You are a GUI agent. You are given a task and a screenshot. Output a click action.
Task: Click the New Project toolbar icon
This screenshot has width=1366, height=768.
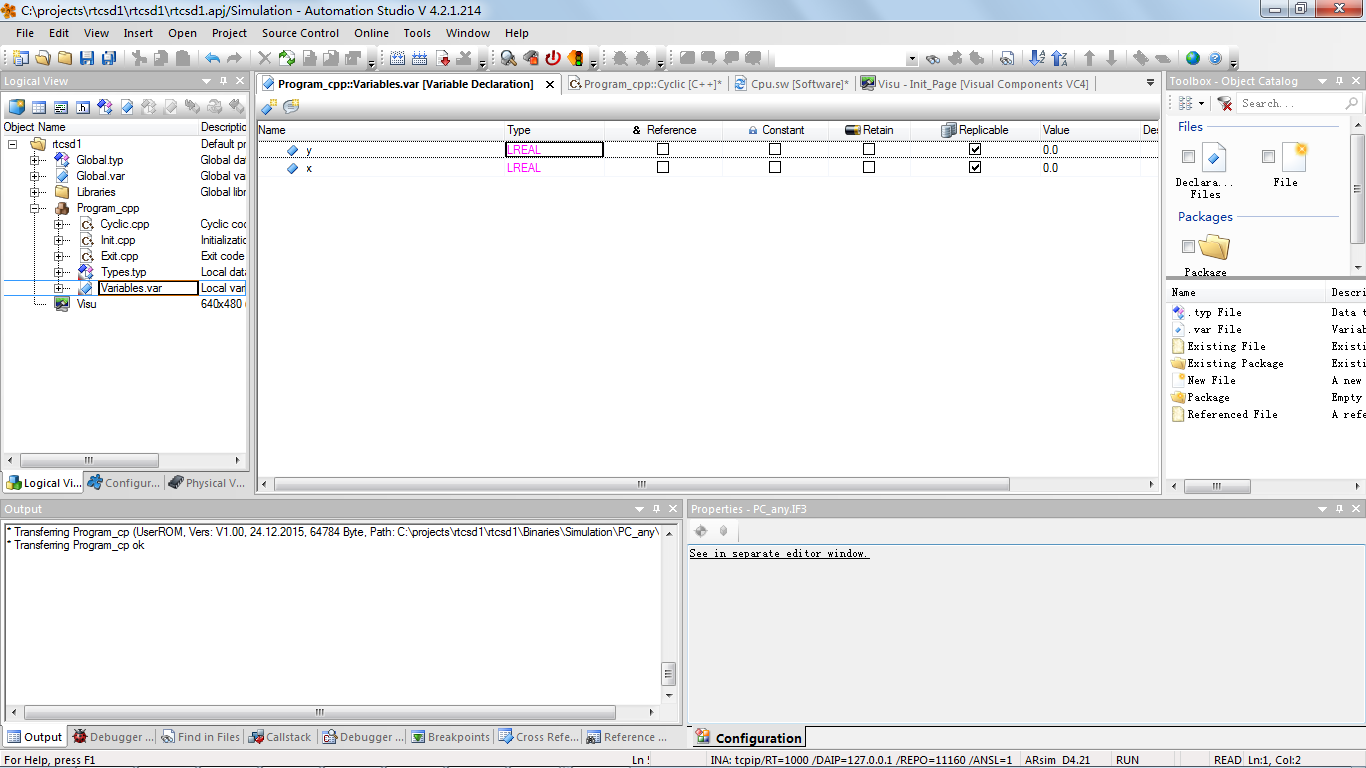pyautogui.click(x=20, y=58)
